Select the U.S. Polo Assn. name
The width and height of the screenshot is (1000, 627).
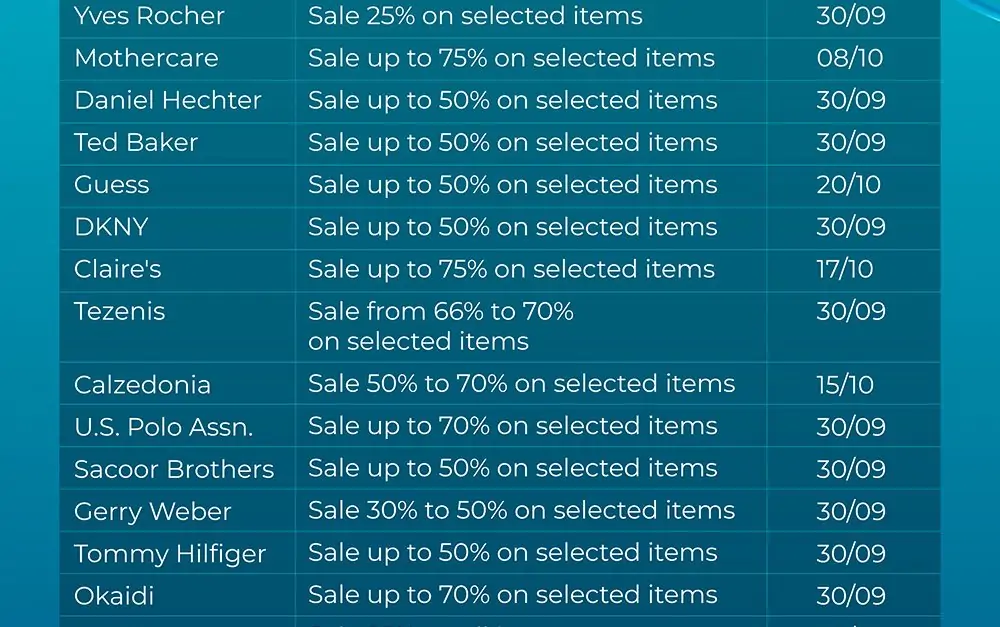tap(163, 427)
